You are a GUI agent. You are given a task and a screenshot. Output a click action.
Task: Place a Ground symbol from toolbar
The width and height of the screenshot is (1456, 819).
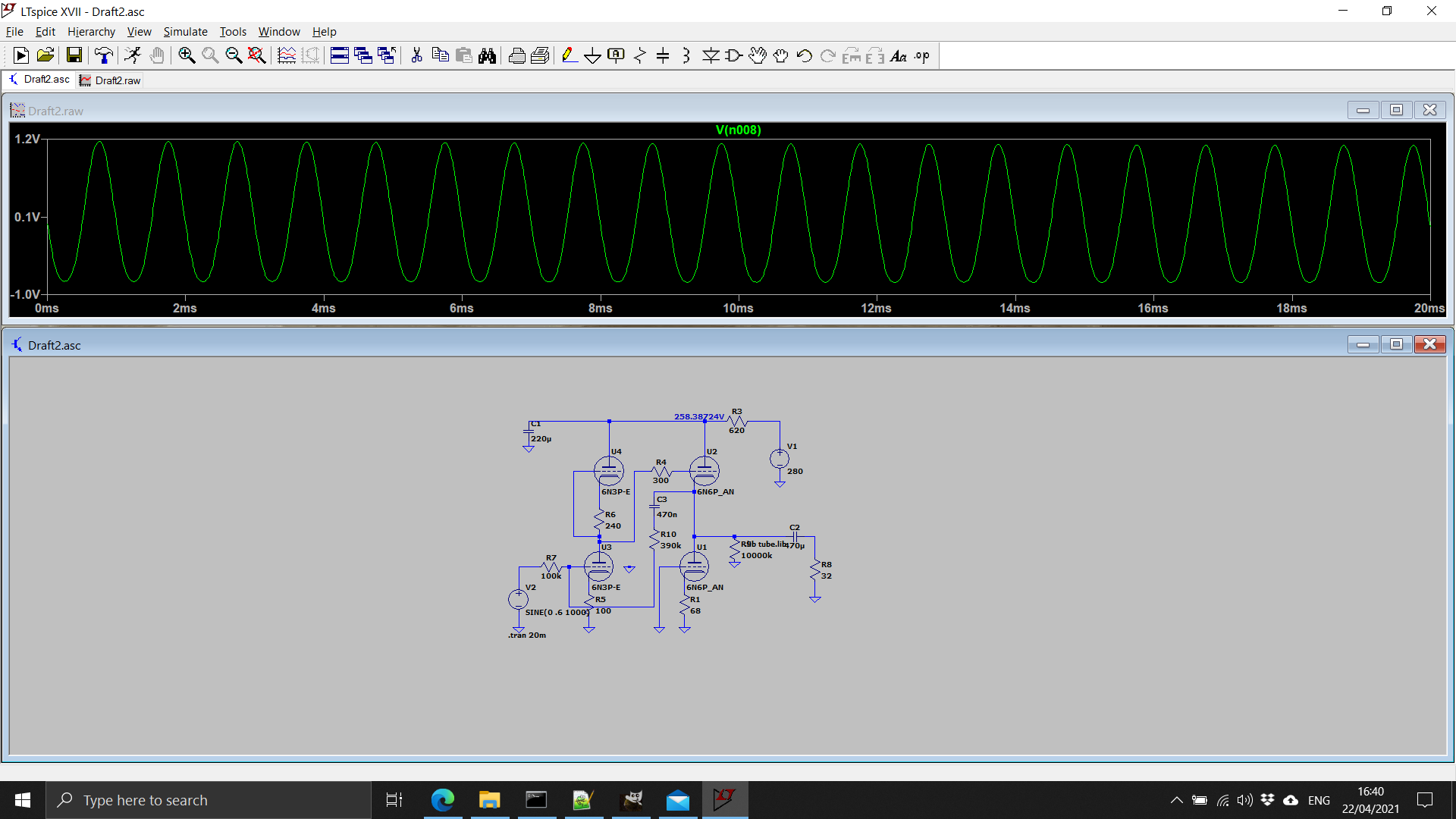click(593, 55)
